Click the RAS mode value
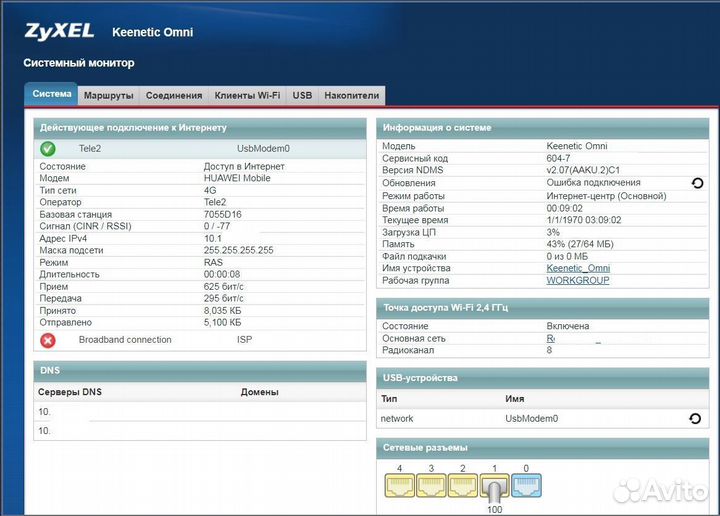This screenshot has height=516, width=720. (x=213, y=263)
